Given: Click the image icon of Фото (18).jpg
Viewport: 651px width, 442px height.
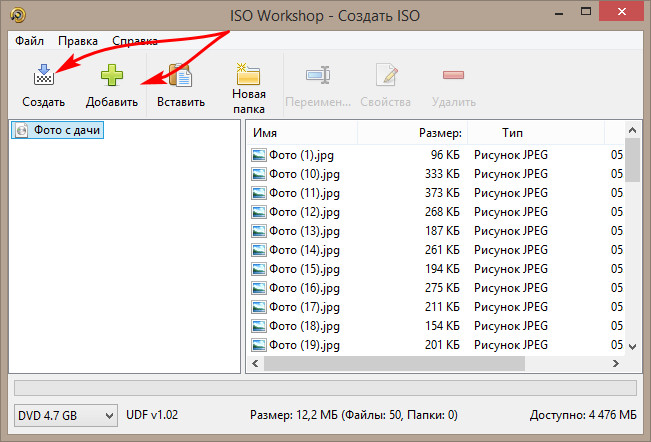Looking at the screenshot, I should point(259,326).
